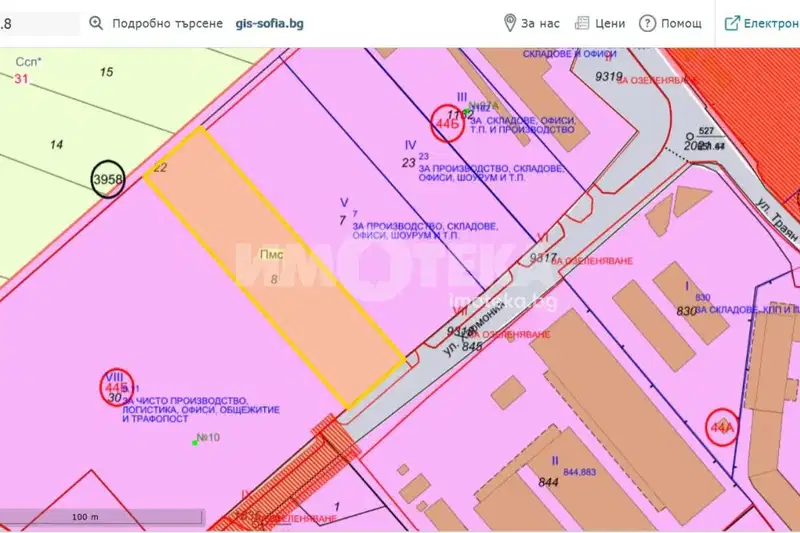The height and width of the screenshot is (533, 800).
Task: Click the red number 31 label
Action: pos(21,79)
